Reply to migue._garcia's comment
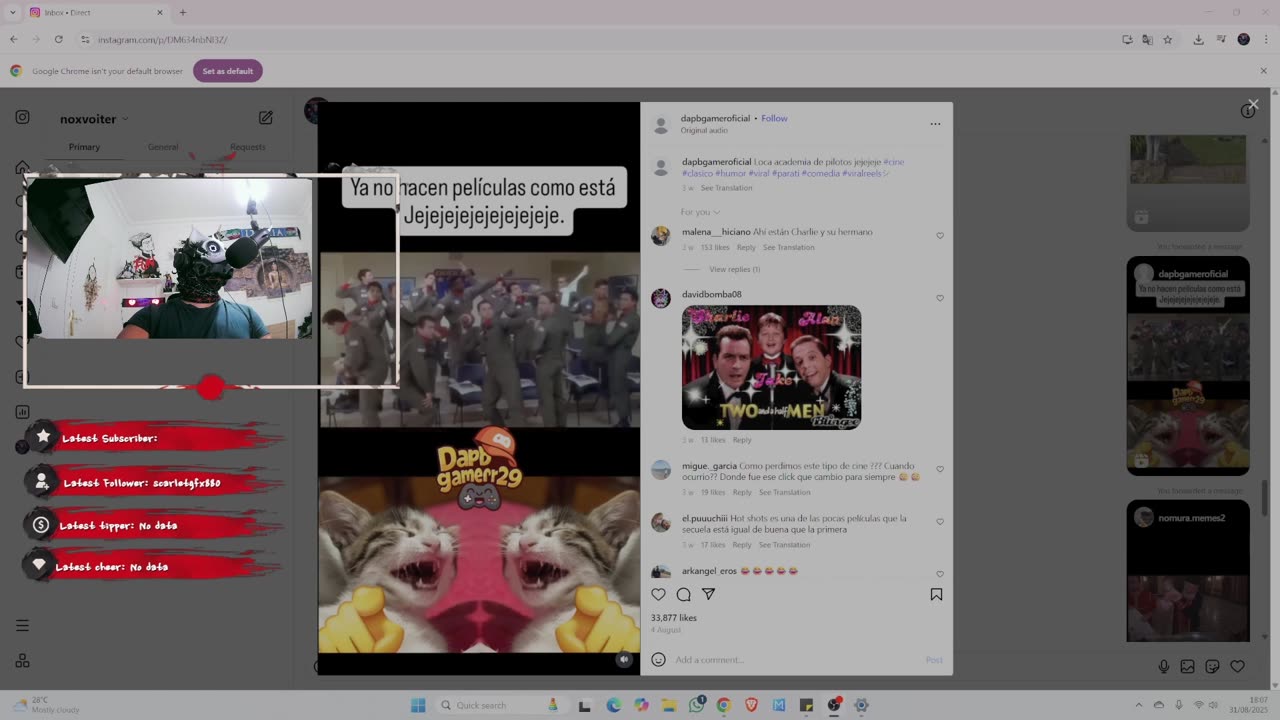The width and height of the screenshot is (1280, 720). point(741,492)
